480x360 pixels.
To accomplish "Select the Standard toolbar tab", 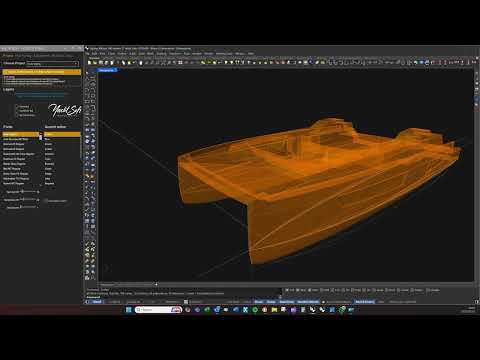I will pos(94,58).
